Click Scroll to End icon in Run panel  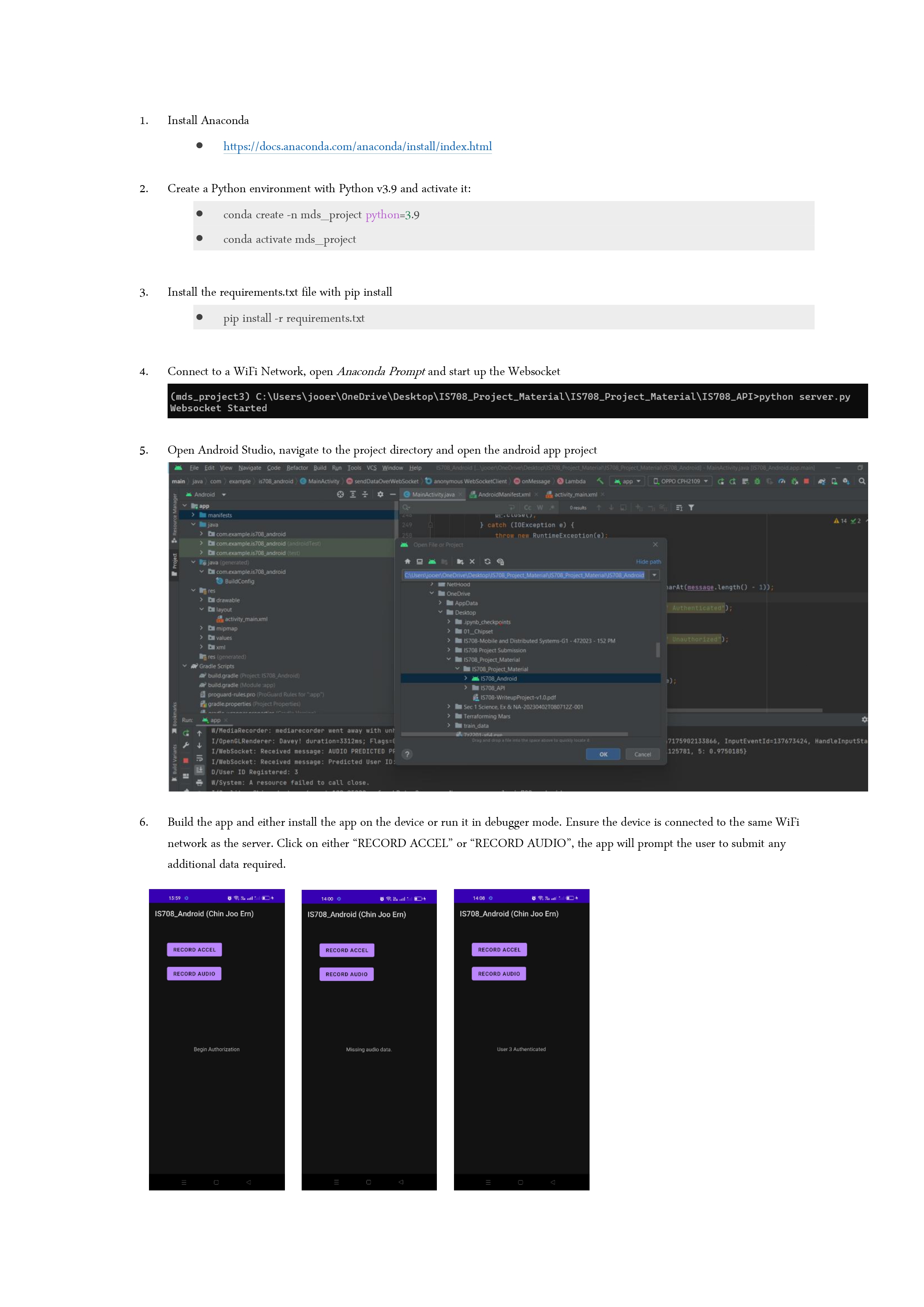[x=199, y=770]
